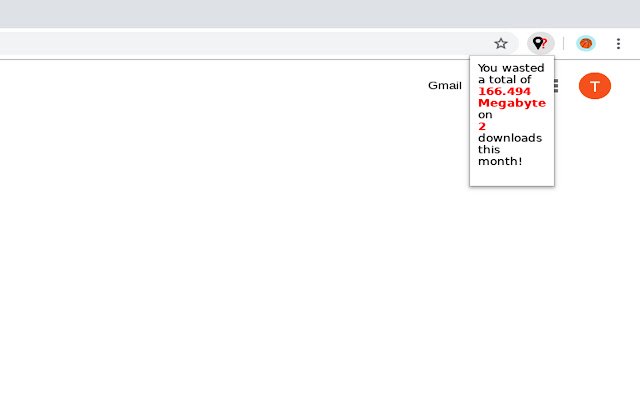Click the red number 2 in popup

coord(482,127)
